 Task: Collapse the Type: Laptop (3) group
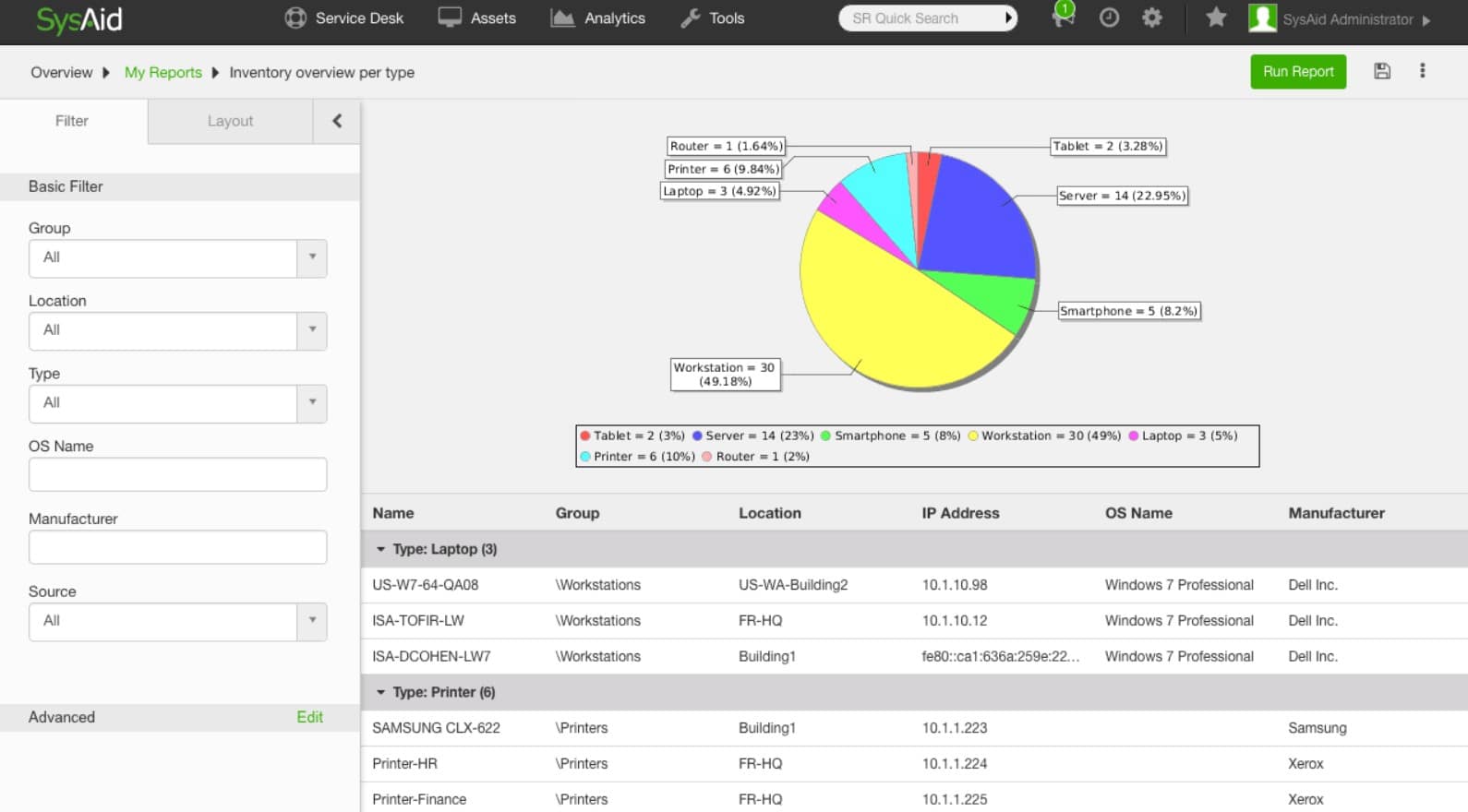380,549
